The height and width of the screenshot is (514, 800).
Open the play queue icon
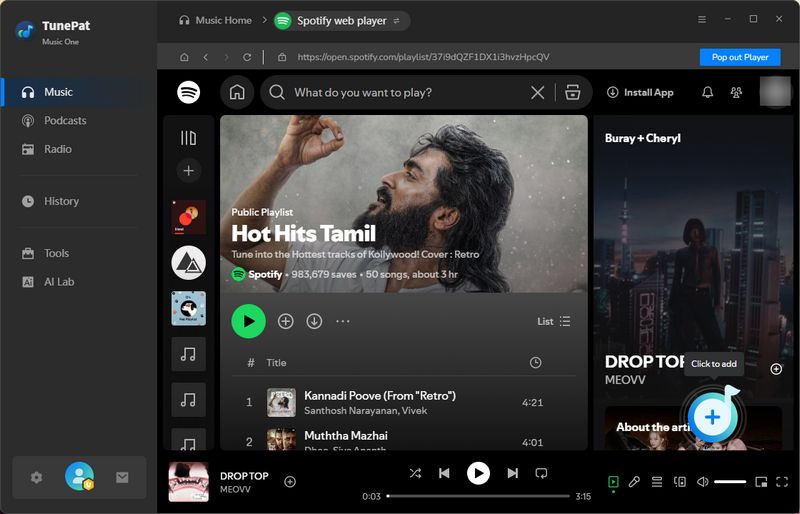coord(657,481)
